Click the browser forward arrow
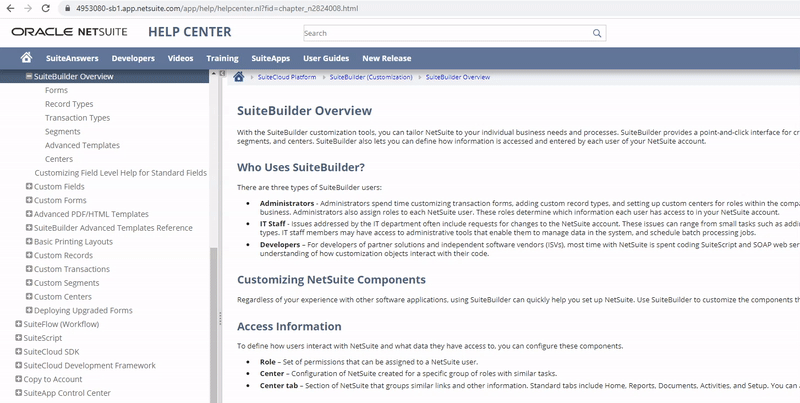The height and width of the screenshot is (403, 800). [28, 8]
